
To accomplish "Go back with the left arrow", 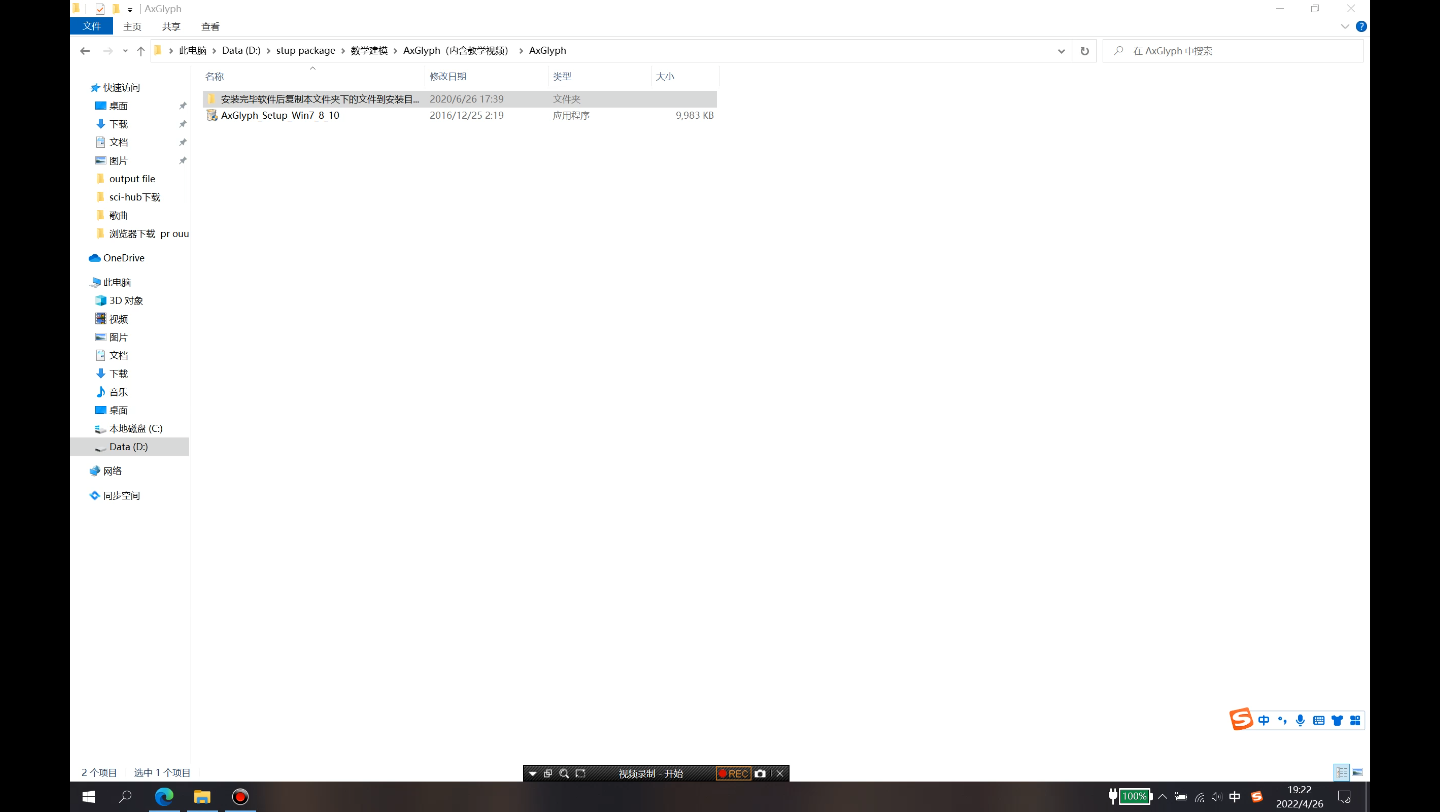I will (x=85, y=50).
